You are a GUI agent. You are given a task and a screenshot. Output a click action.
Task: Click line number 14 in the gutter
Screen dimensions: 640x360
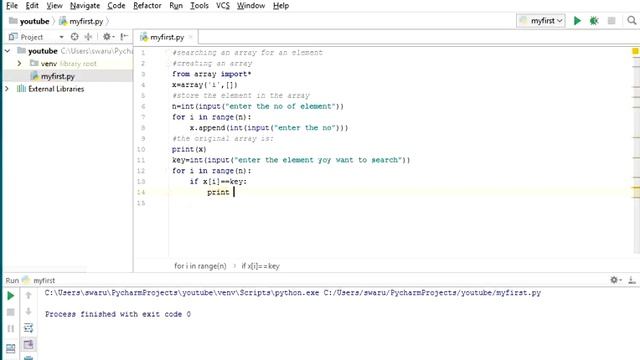click(141, 192)
